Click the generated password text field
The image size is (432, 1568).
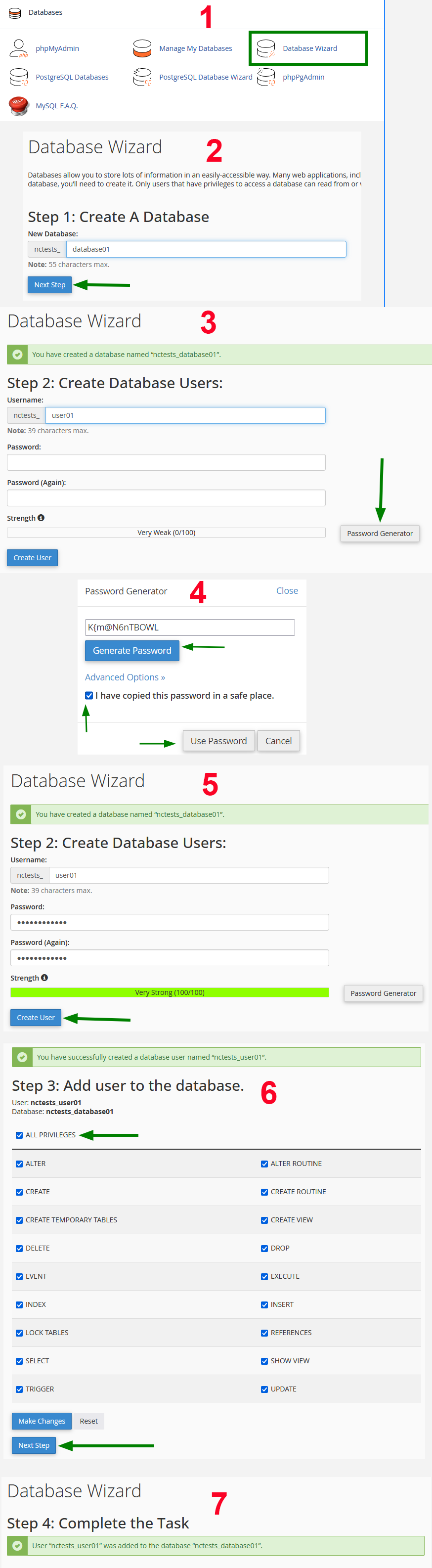(x=190, y=627)
